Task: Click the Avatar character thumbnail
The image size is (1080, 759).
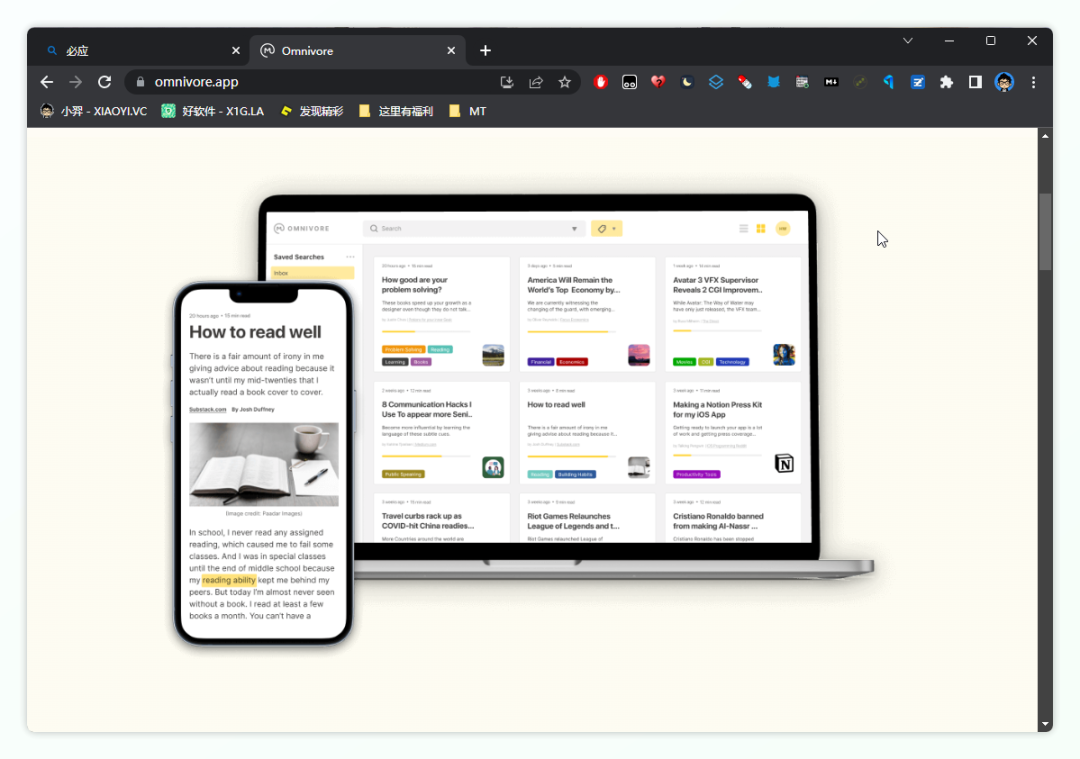Action: click(784, 355)
